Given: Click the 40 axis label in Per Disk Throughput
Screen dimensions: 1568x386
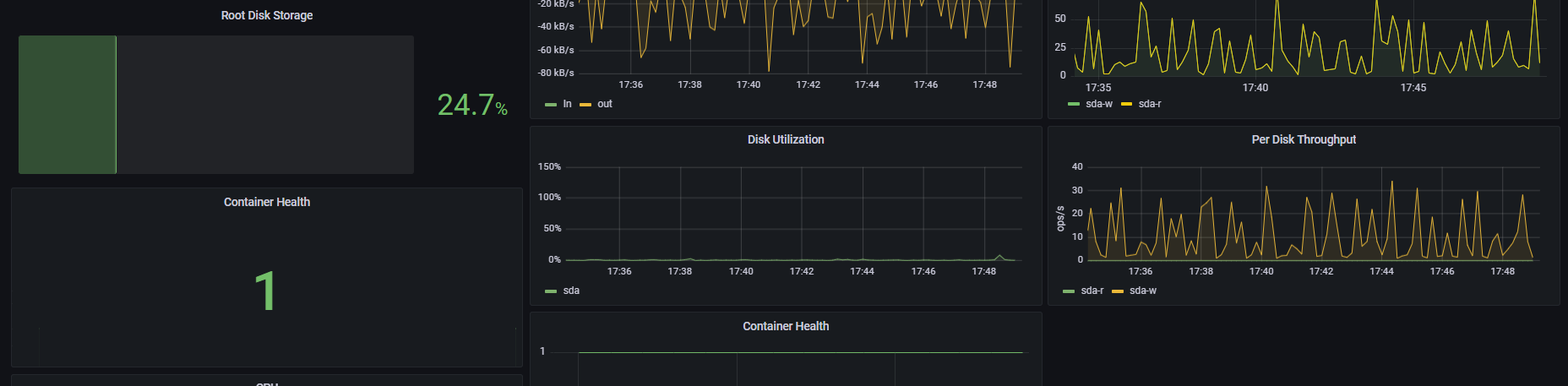Looking at the screenshot, I should pyautogui.click(x=1077, y=166).
